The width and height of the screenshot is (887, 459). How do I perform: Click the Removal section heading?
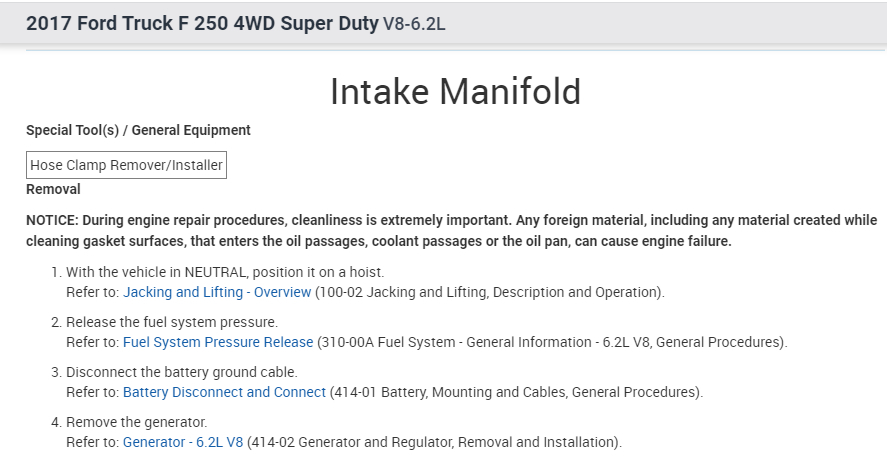[x=53, y=189]
